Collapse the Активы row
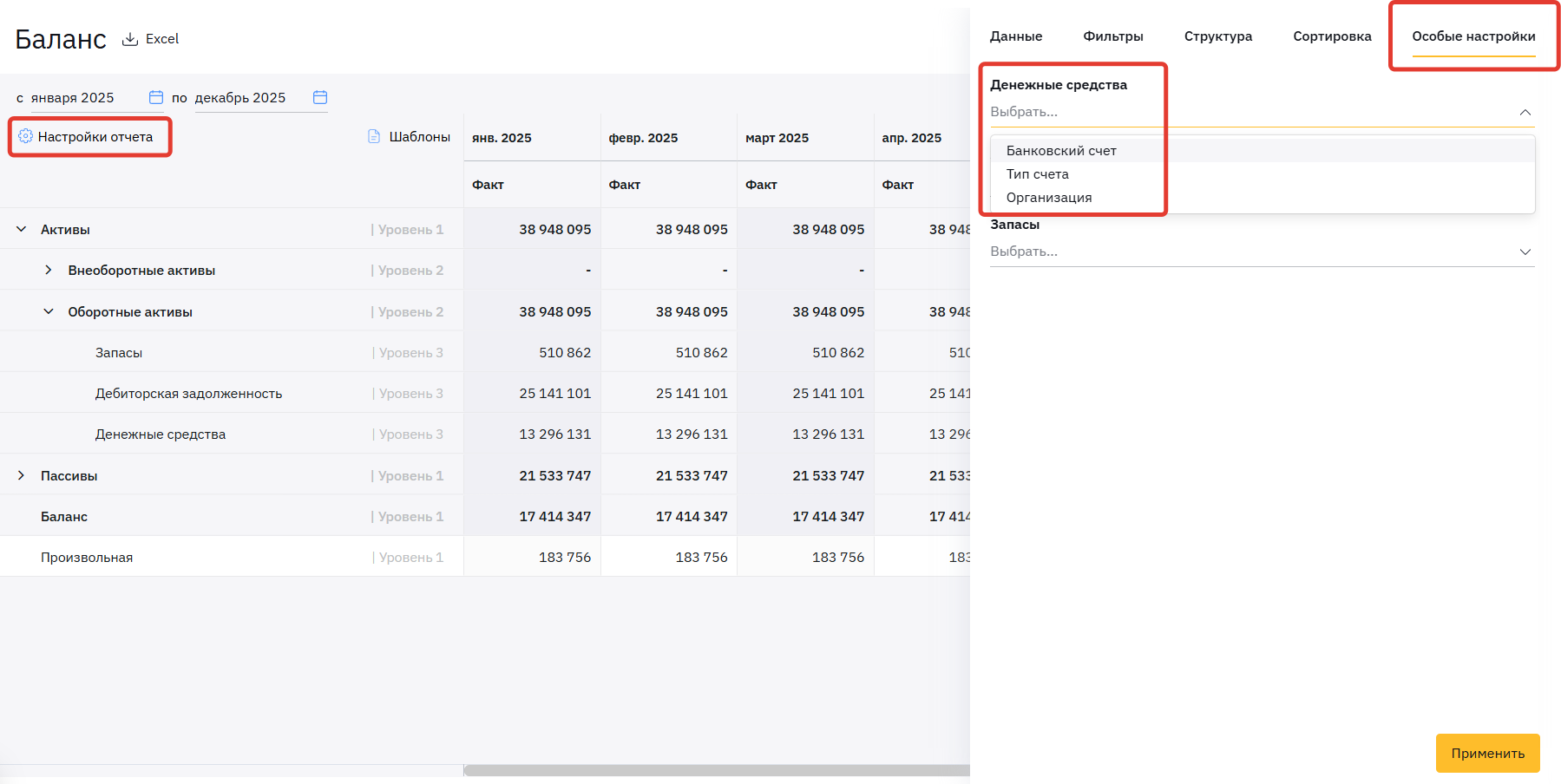The image size is (1561, 784). click(x=22, y=229)
